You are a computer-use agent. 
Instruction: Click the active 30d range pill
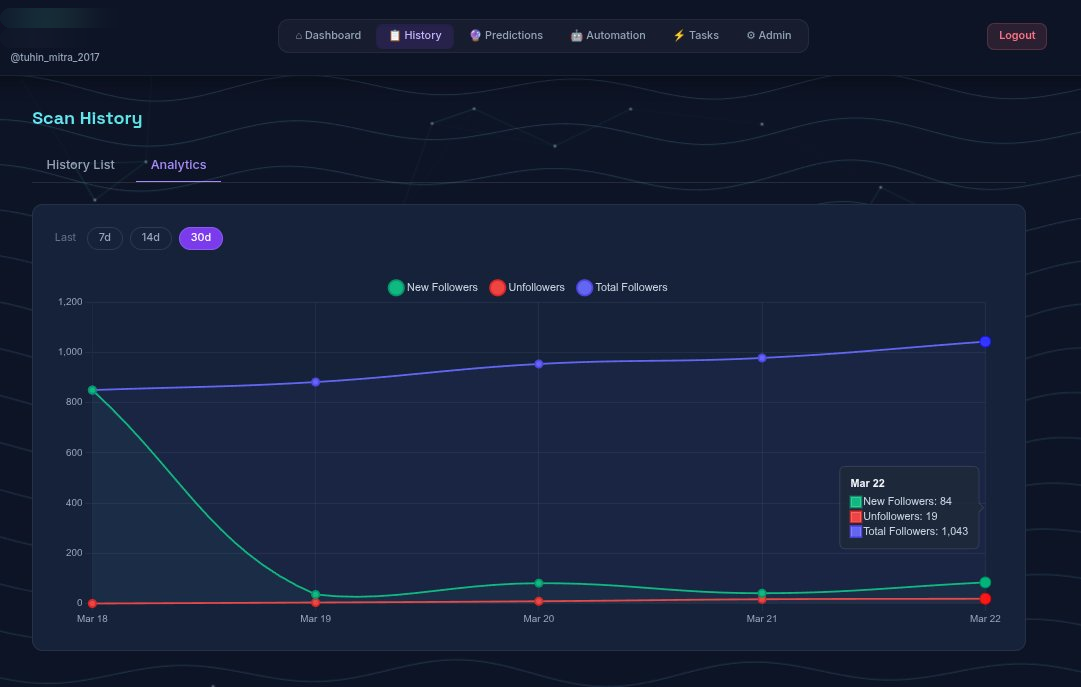[x=200, y=238]
